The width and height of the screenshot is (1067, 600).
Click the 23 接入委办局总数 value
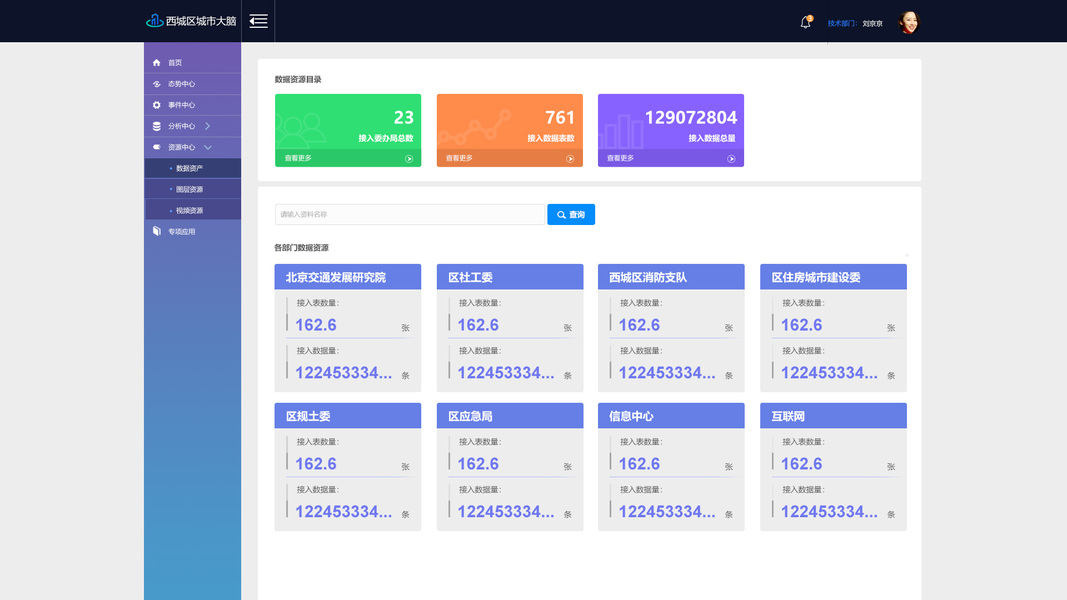[x=404, y=118]
